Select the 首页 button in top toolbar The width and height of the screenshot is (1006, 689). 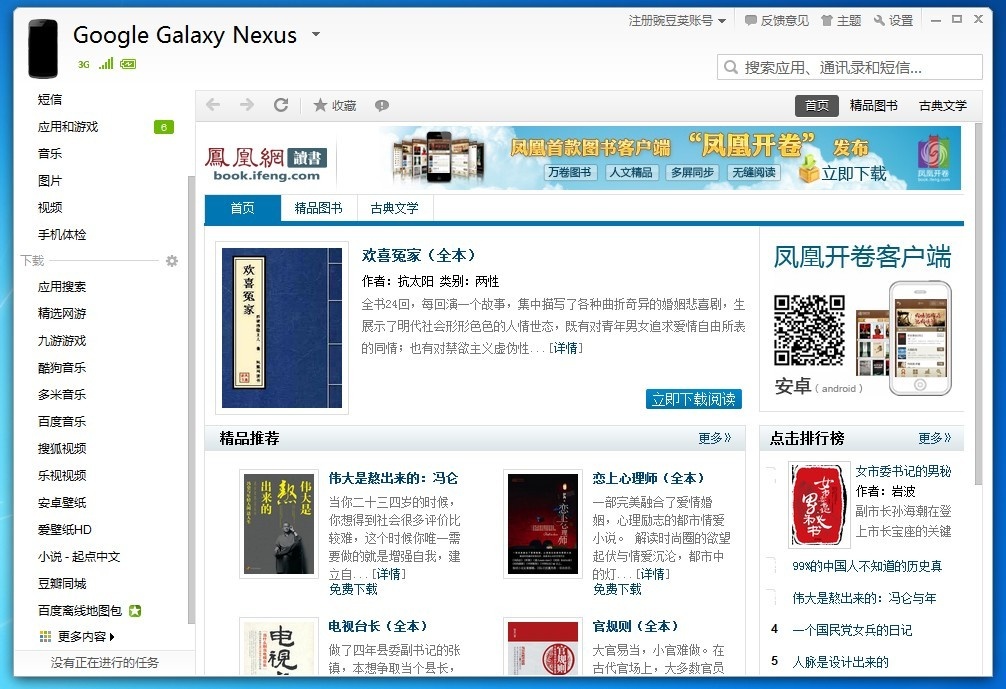click(x=817, y=105)
